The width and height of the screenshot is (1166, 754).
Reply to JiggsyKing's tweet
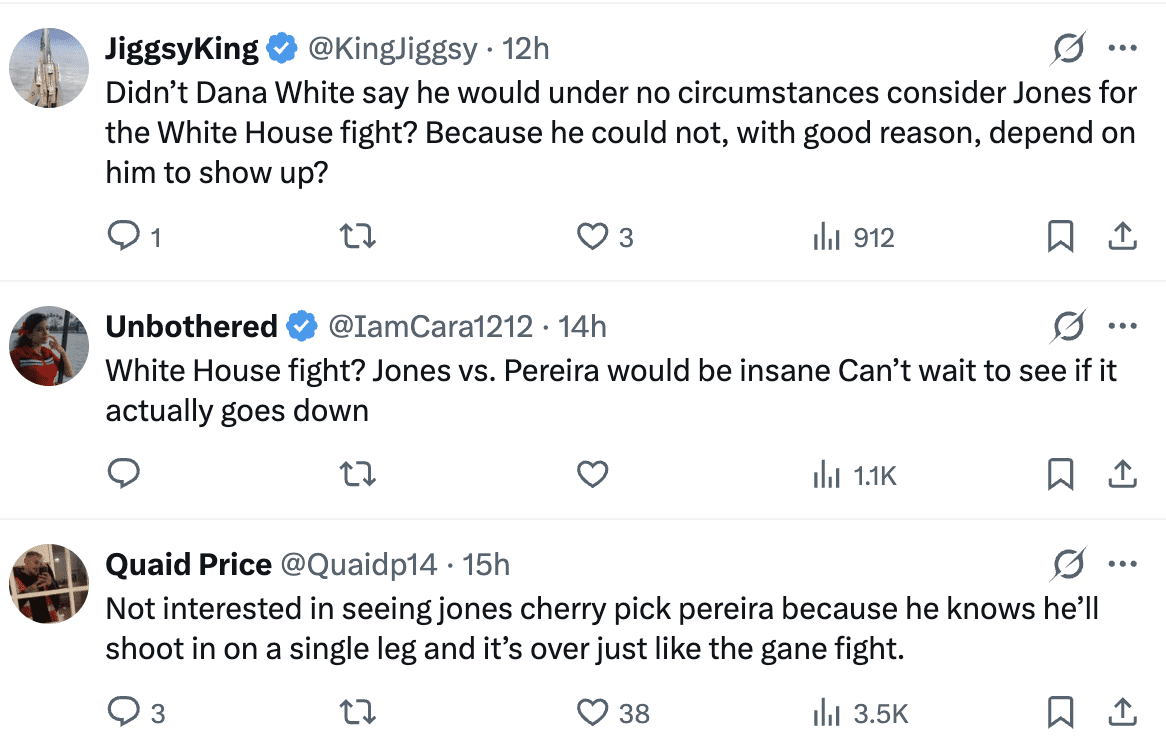(x=123, y=237)
